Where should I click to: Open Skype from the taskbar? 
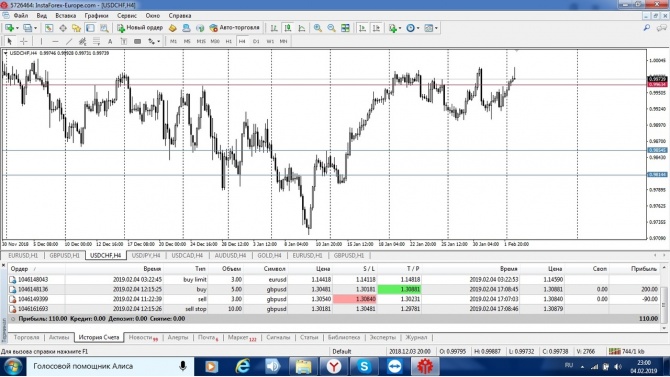tap(364, 366)
